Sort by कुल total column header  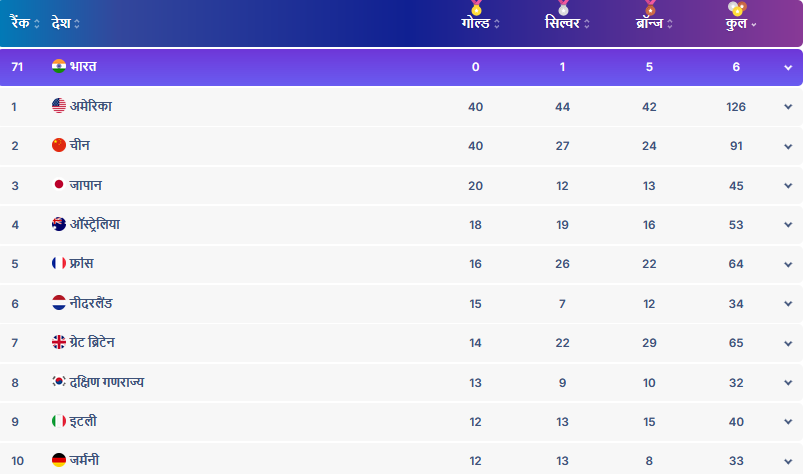[741, 24]
